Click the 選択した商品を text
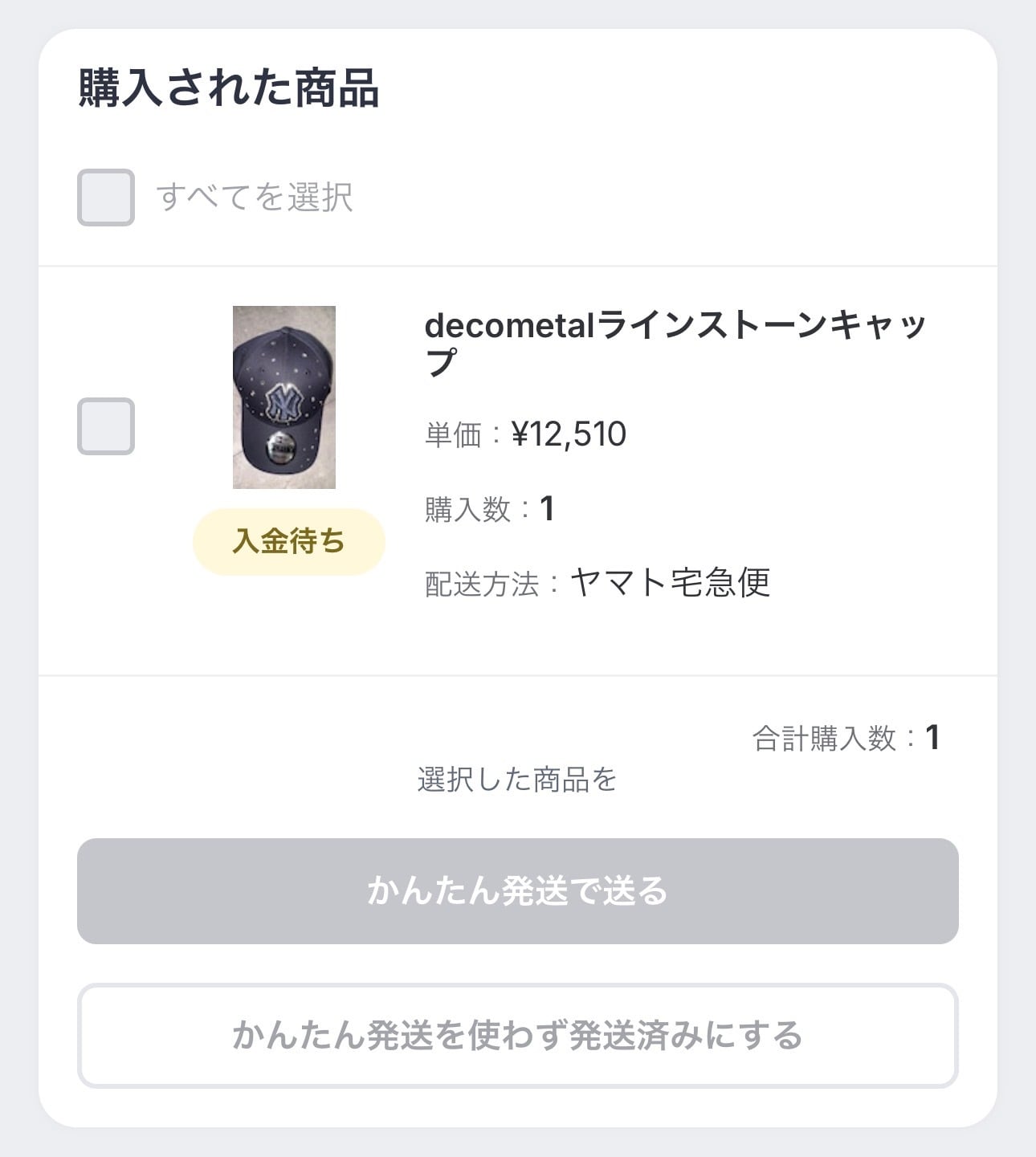This screenshot has width=1036, height=1157. [517, 780]
